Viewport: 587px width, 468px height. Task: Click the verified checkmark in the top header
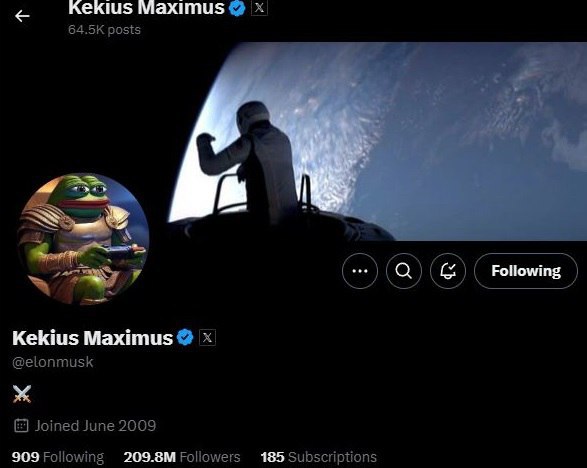(x=237, y=8)
